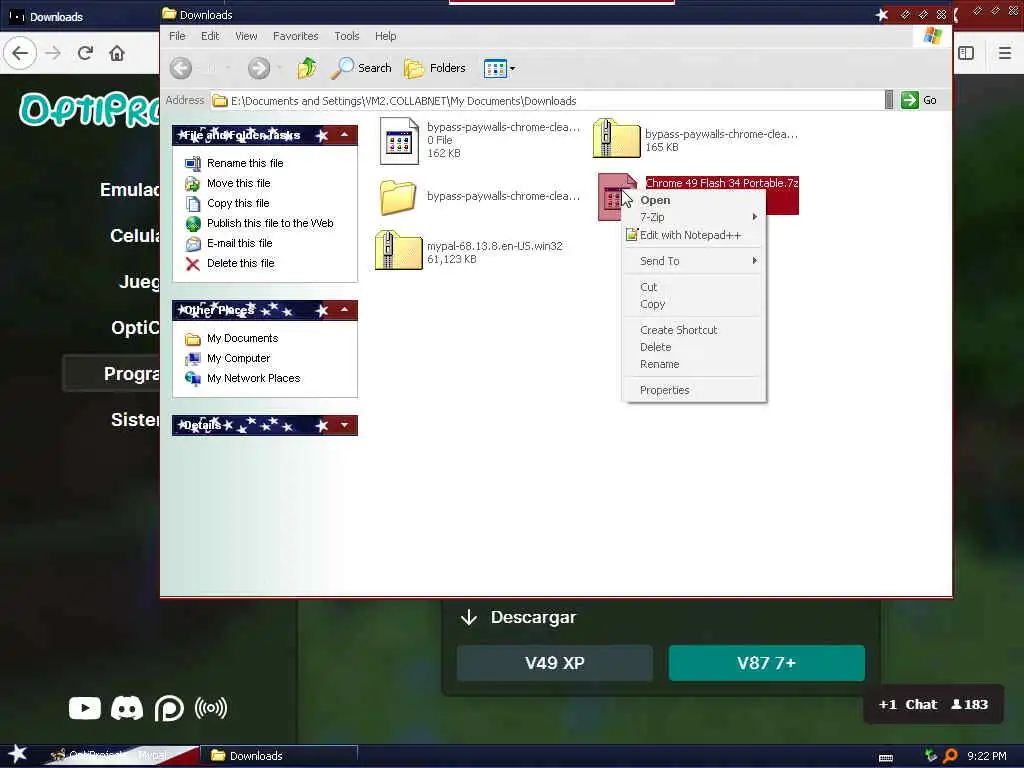Open the Favorites menu
1024x768 pixels.
point(295,36)
